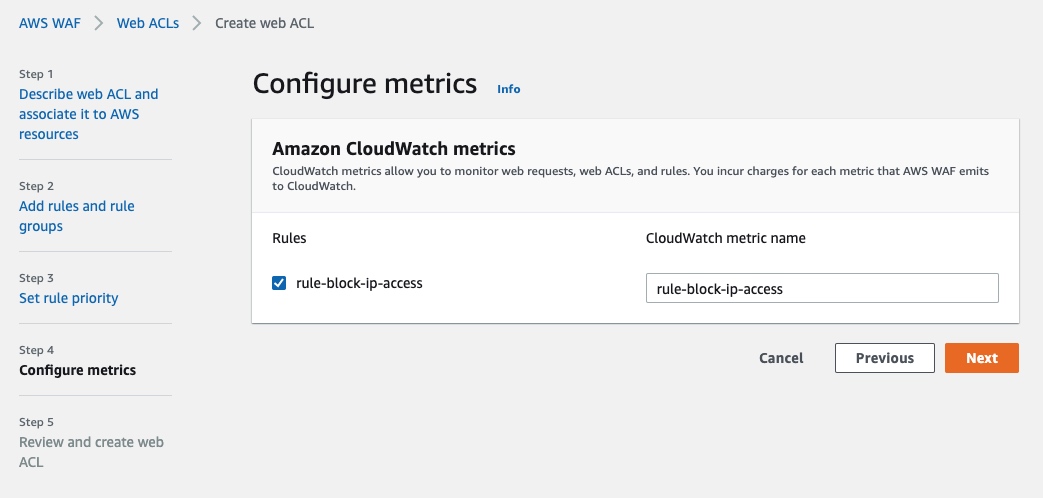Uncheck the rule-block-ip-access checkbox
The image size is (1043, 498).
point(279,283)
